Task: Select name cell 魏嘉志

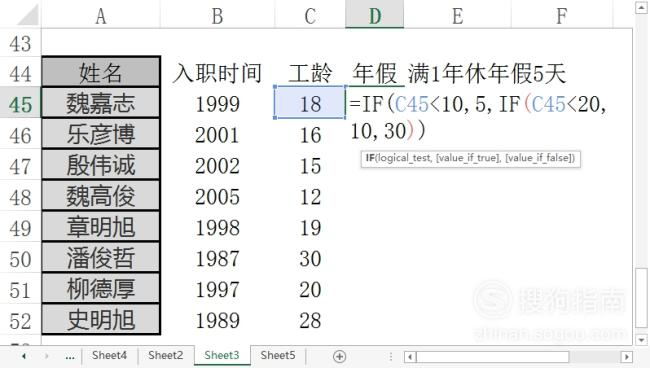Action: click(101, 103)
